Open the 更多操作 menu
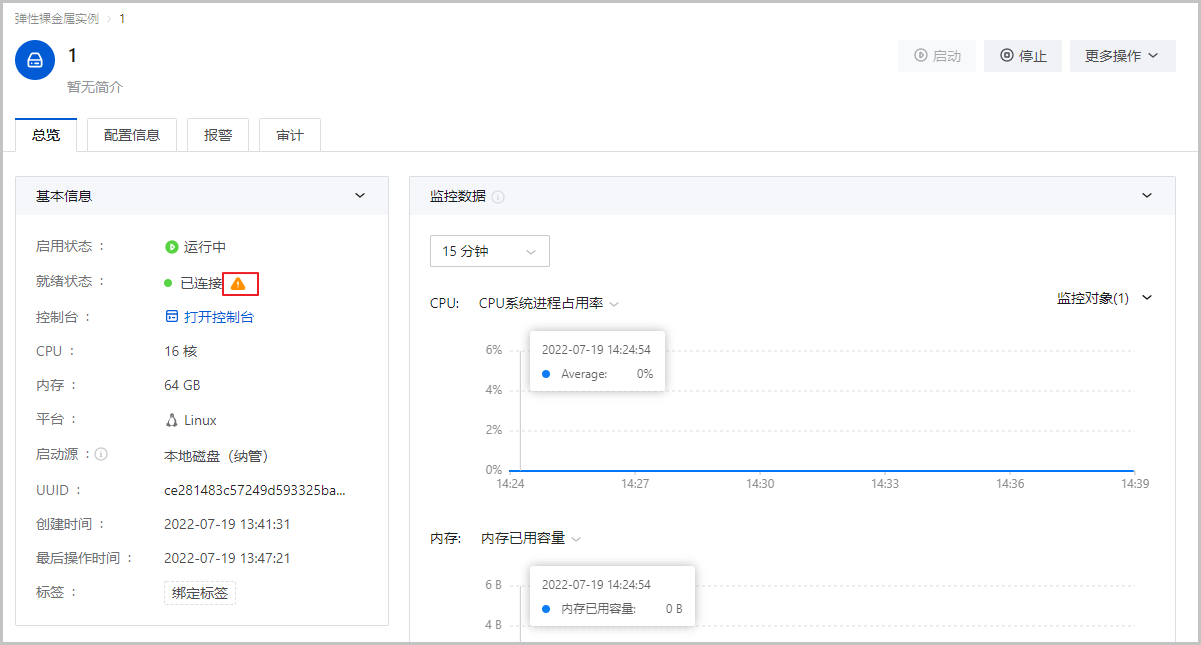This screenshot has height=645, width=1201. coord(1122,56)
